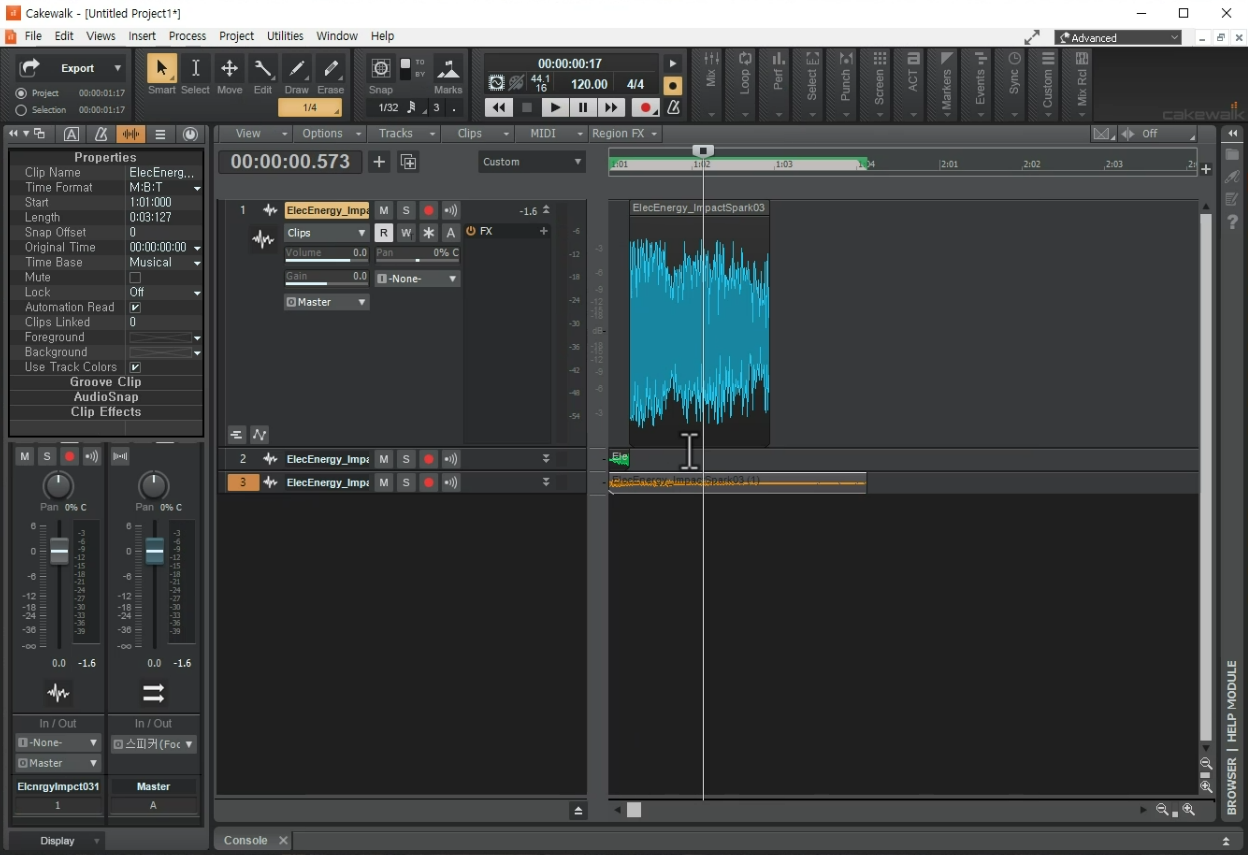
Task: Arm track 3 for recording
Action: (428, 482)
